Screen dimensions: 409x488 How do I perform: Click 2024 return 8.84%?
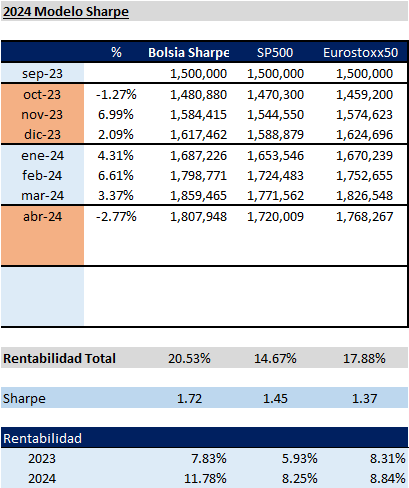click(388, 479)
